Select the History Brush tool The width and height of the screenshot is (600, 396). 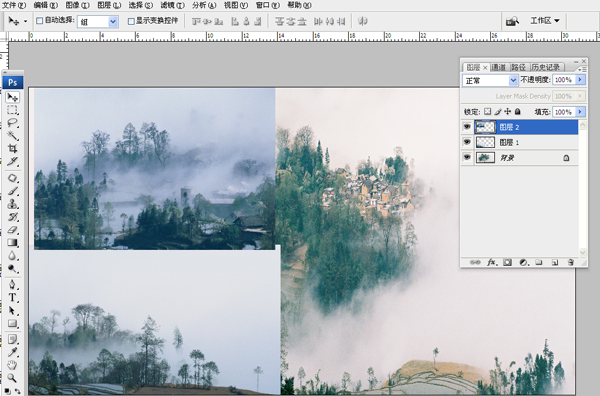click(12, 217)
